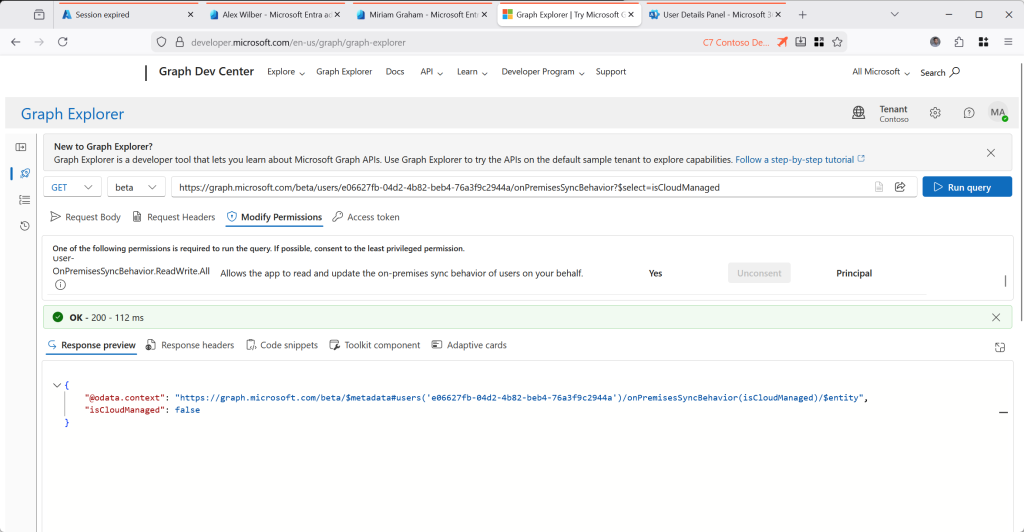
Task: Open the help icon in header
Action: (968, 113)
